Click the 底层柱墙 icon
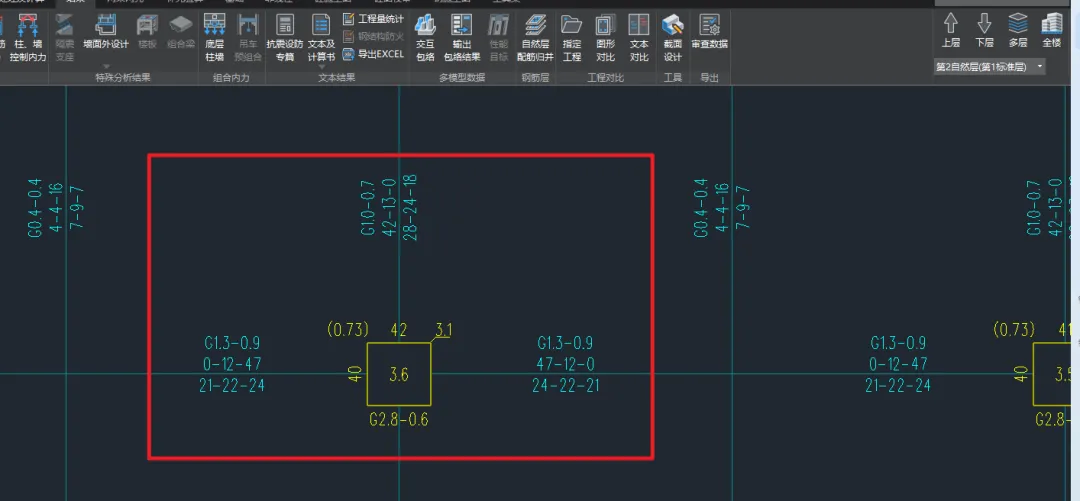This screenshot has height=501, width=1080. (x=214, y=38)
